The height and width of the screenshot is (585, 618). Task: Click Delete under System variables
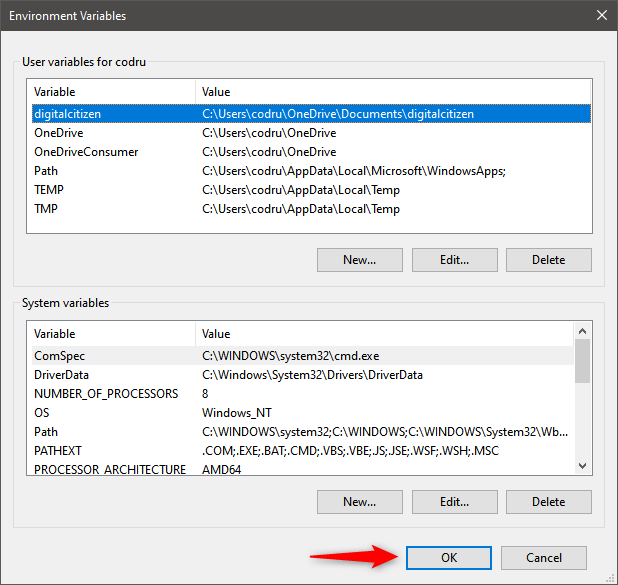coord(549,502)
